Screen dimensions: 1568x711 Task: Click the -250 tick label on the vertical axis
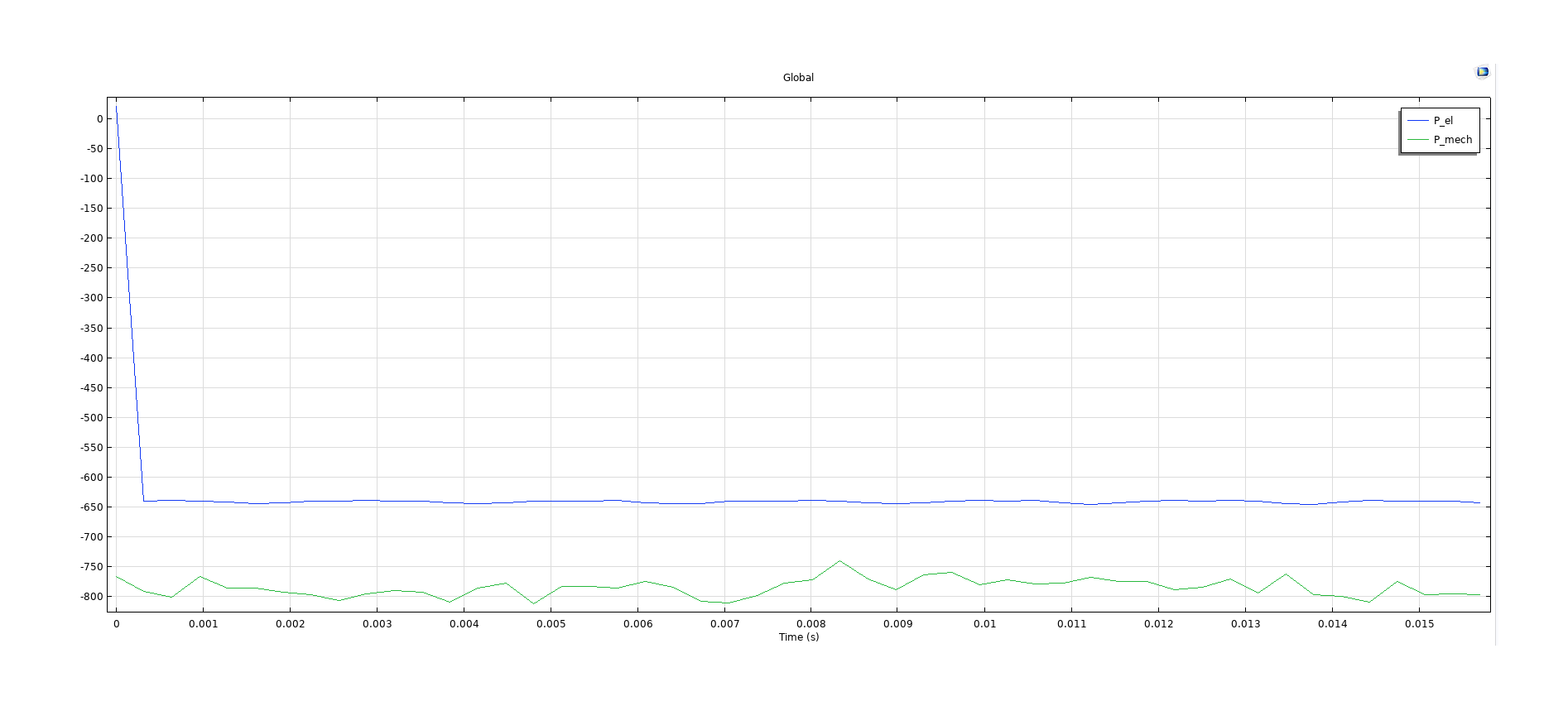pos(92,268)
